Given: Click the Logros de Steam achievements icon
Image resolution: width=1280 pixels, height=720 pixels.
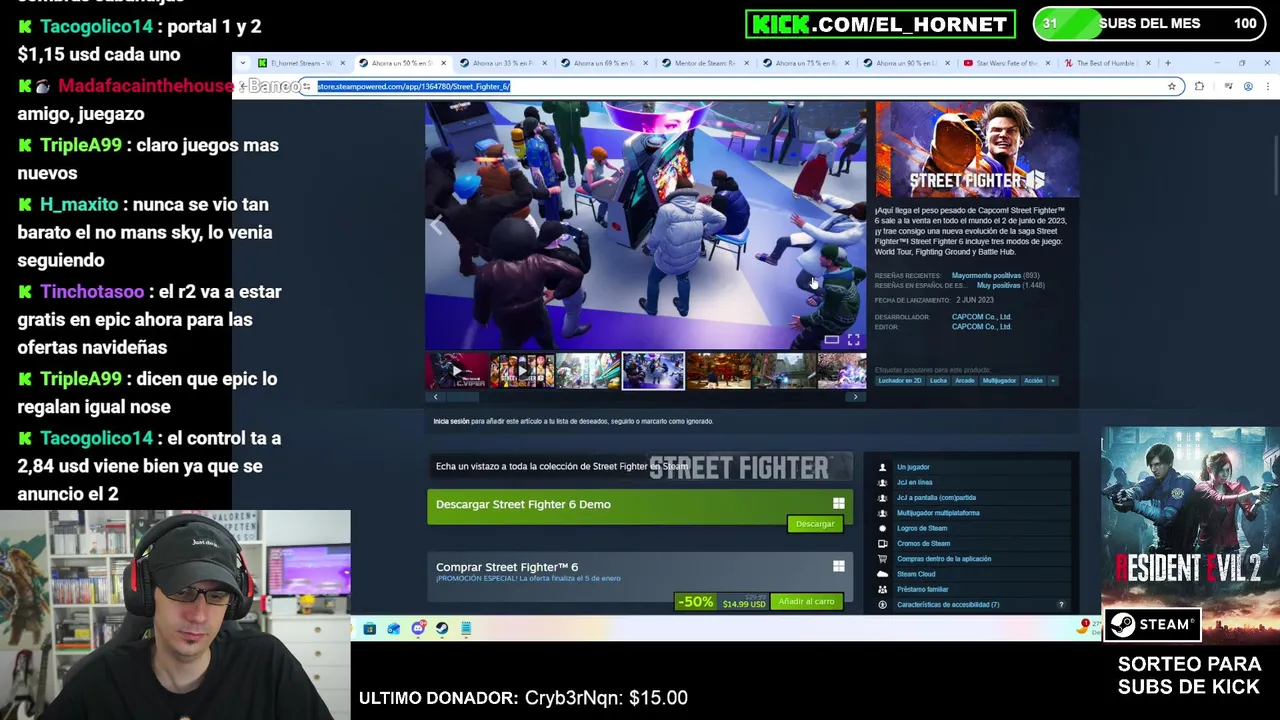Looking at the screenshot, I should click(882, 528).
